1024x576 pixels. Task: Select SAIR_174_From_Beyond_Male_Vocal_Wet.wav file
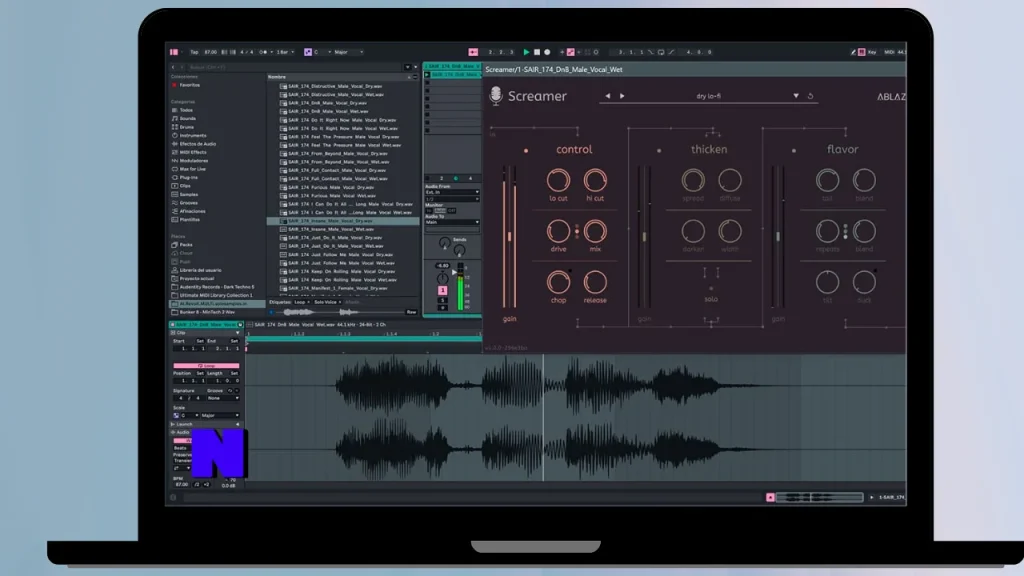point(338,161)
